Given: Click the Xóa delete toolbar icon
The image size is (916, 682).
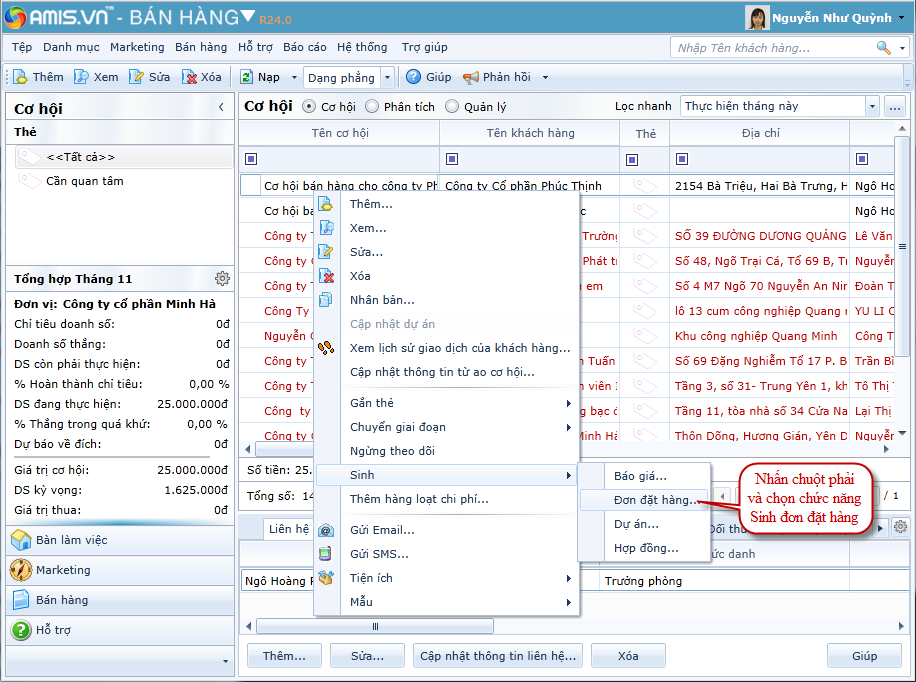Looking at the screenshot, I should [188, 77].
